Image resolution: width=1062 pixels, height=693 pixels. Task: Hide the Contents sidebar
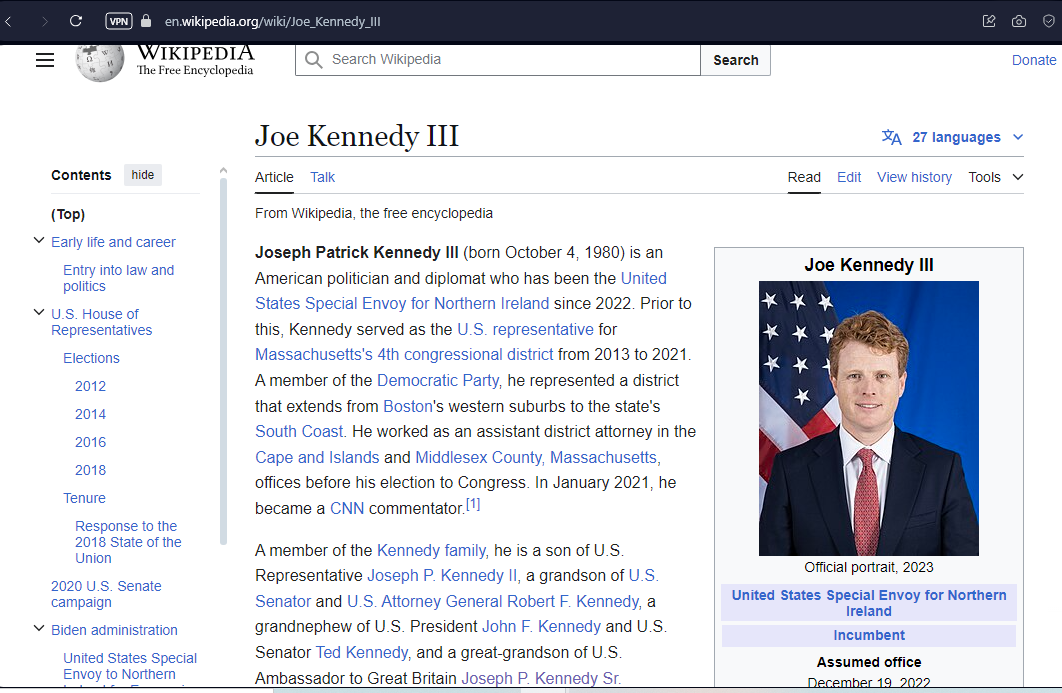tap(142, 175)
